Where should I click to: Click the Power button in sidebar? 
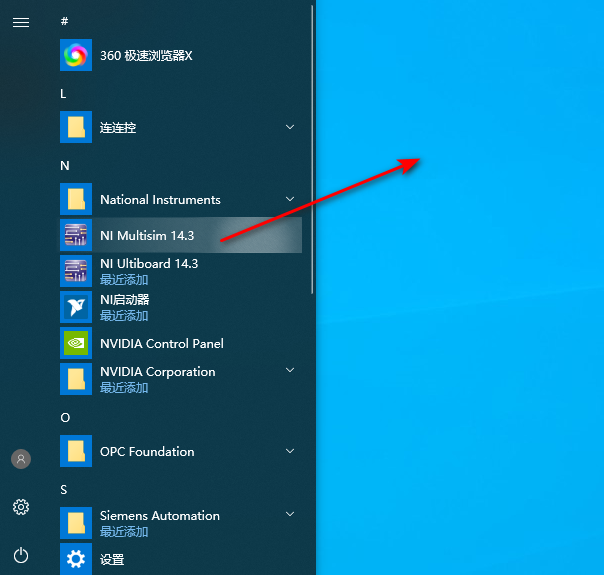[x=21, y=555]
